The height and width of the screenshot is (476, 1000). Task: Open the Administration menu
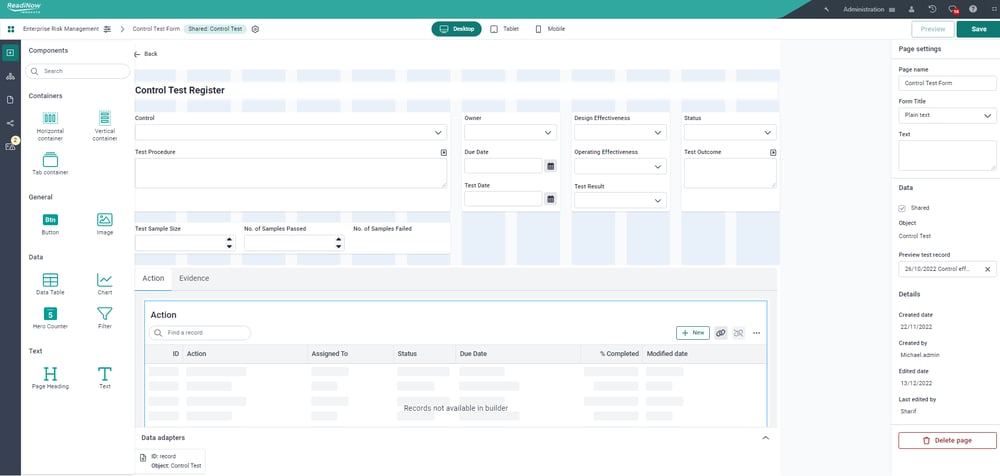(x=869, y=10)
